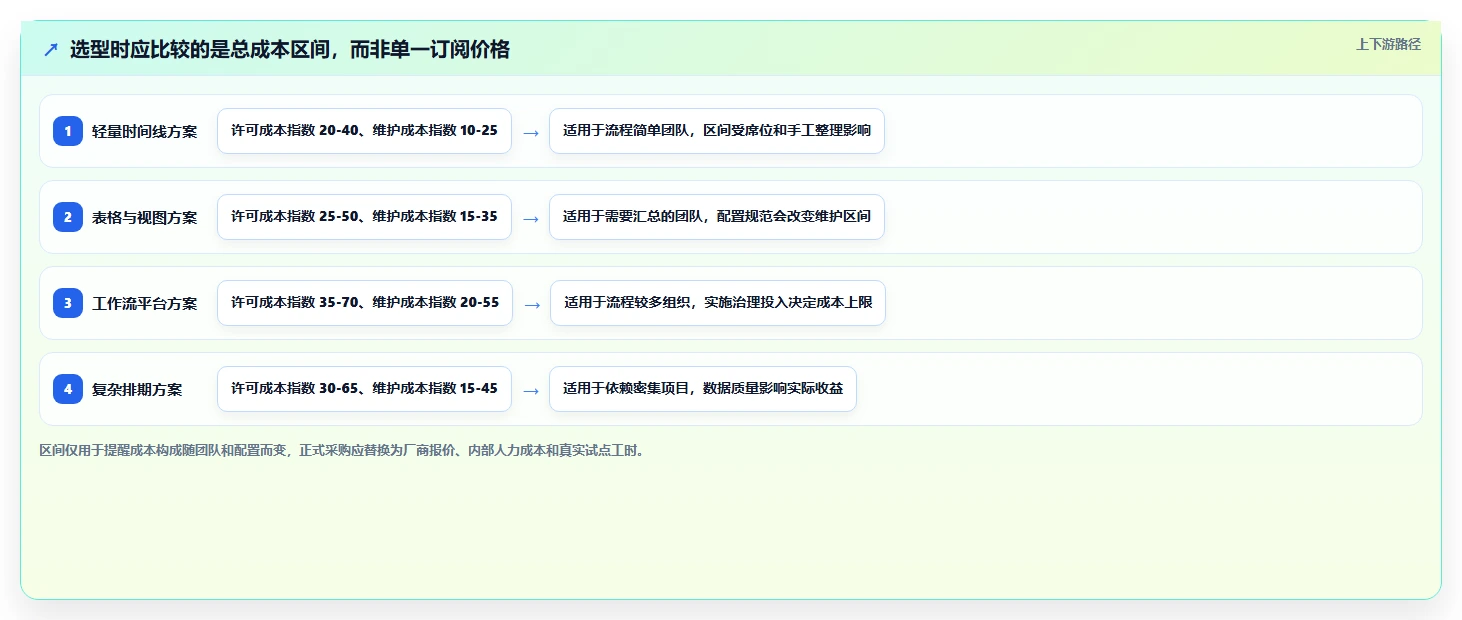Viewport: 1462px width, 620px height.
Task: Click the arrow in the 表格与视图方案 row
Action: 531,218
